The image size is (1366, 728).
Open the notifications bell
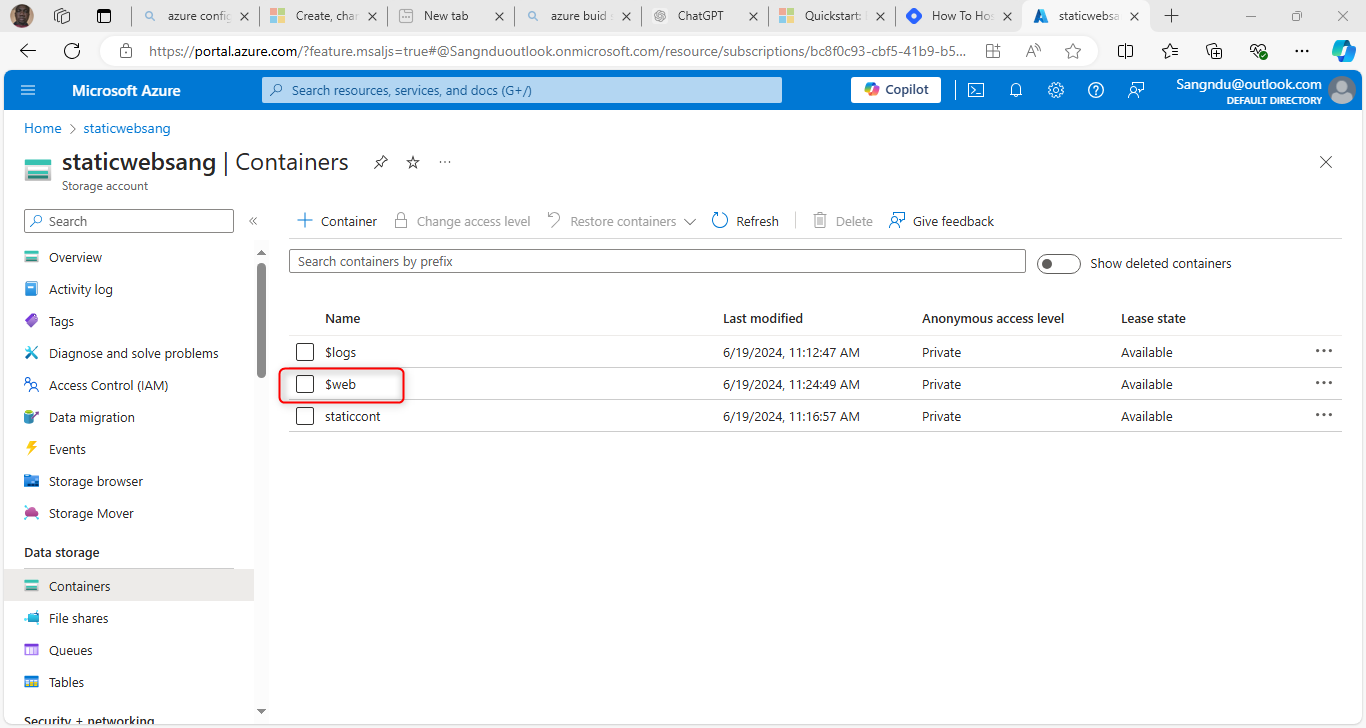tap(1015, 90)
